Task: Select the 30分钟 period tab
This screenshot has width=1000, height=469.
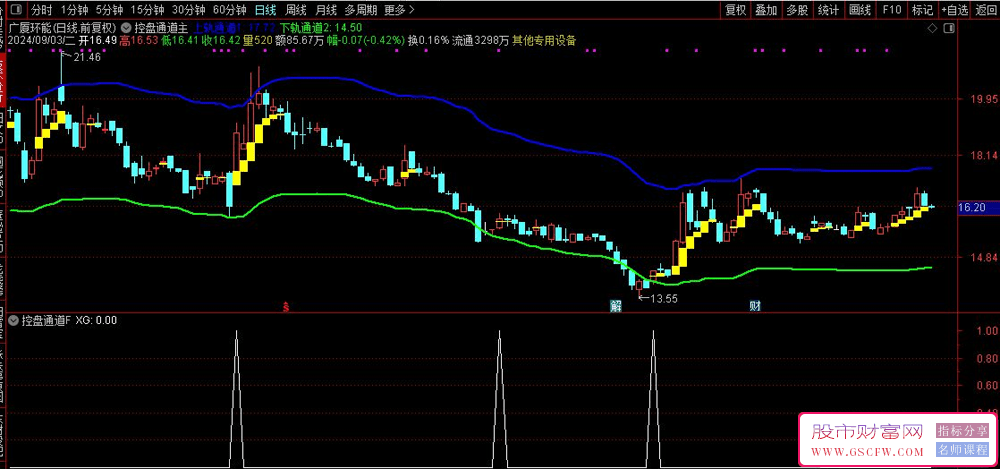Action: [x=189, y=10]
